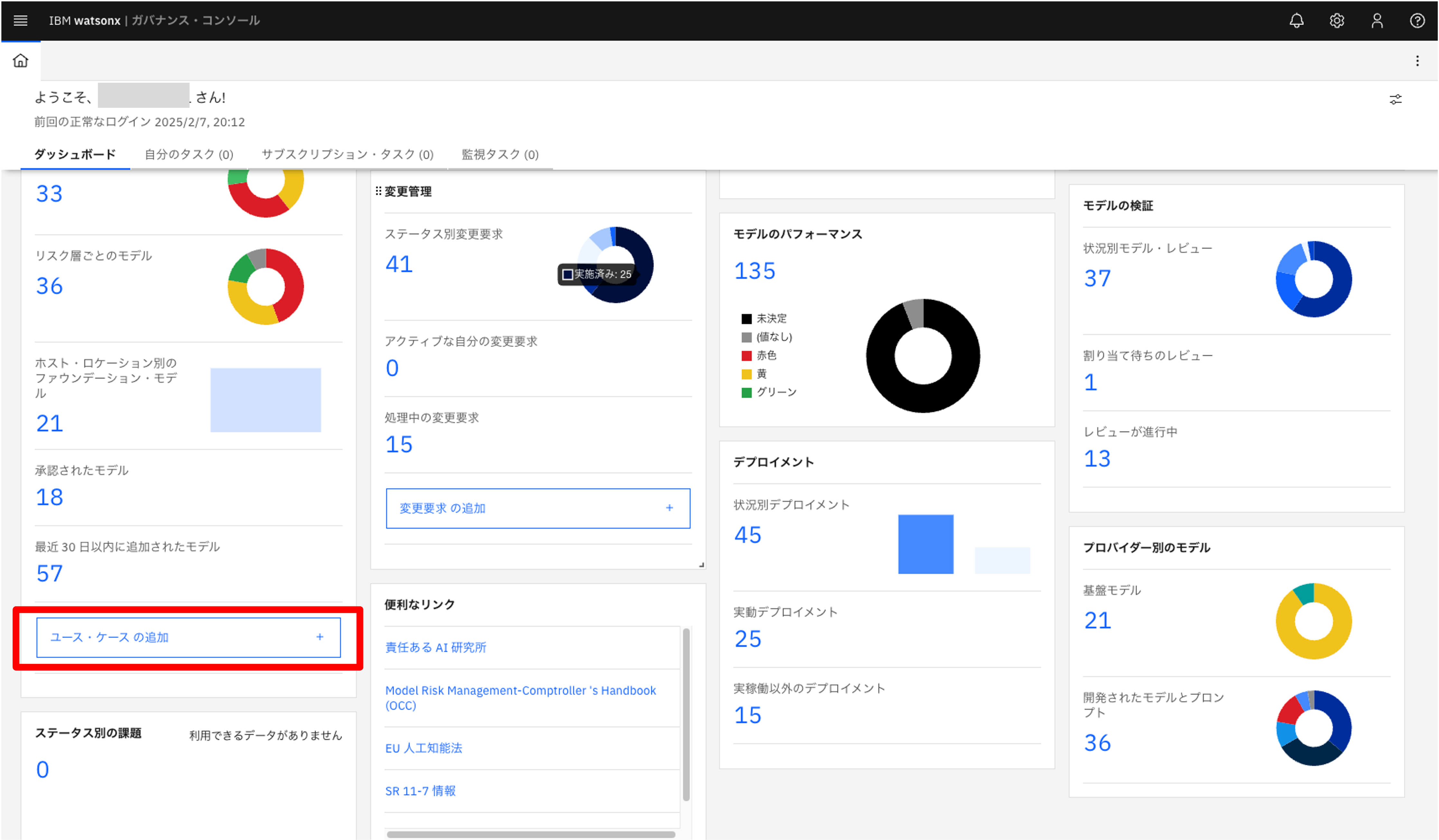Click the help question mark icon
Image resolution: width=1439 pixels, height=840 pixels.
[1417, 21]
